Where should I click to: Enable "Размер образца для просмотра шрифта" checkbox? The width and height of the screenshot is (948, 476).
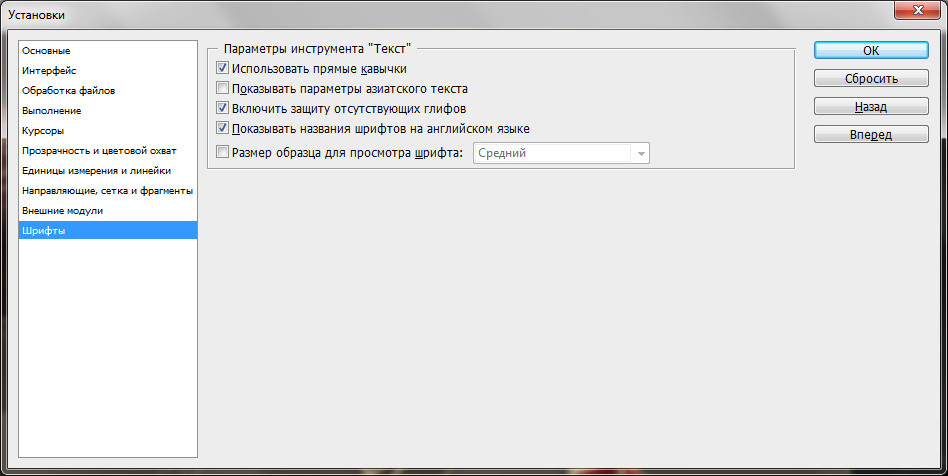222,152
